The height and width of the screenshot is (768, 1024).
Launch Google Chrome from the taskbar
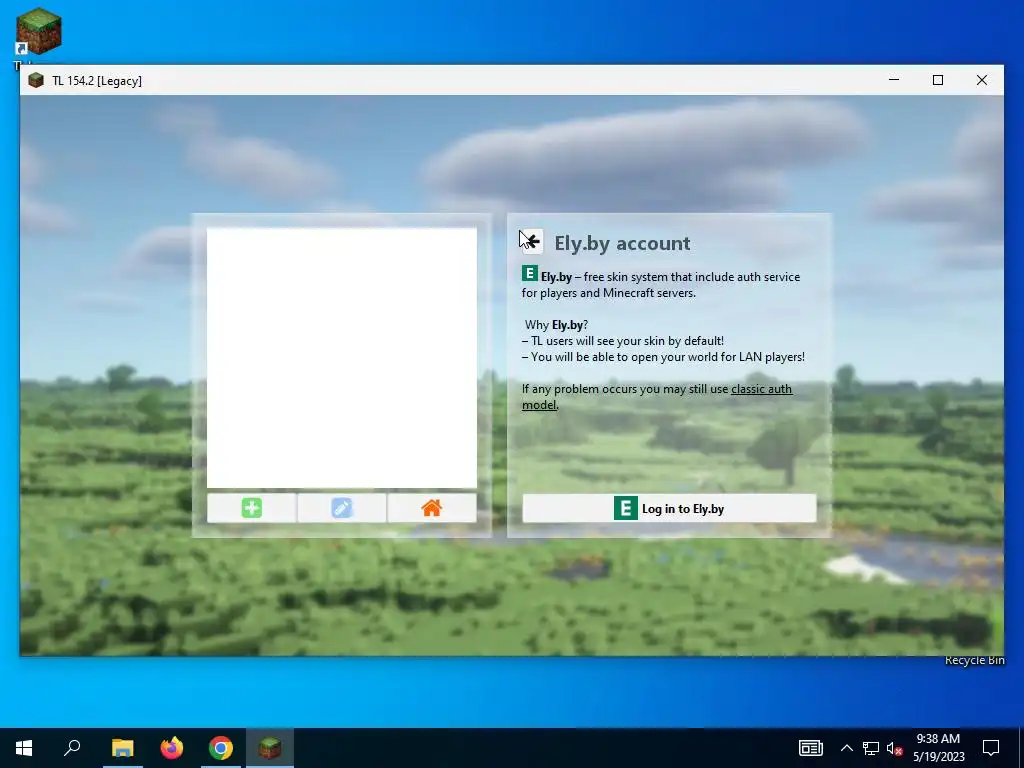(221, 748)
